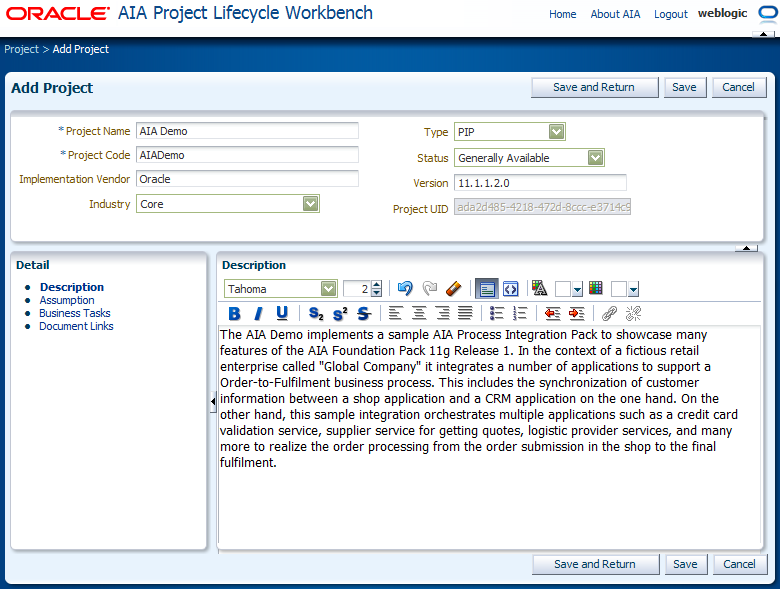This screenshot has height=589, width=780.
Task: Open background color swatch dropdown arrow
Action: 633,289
